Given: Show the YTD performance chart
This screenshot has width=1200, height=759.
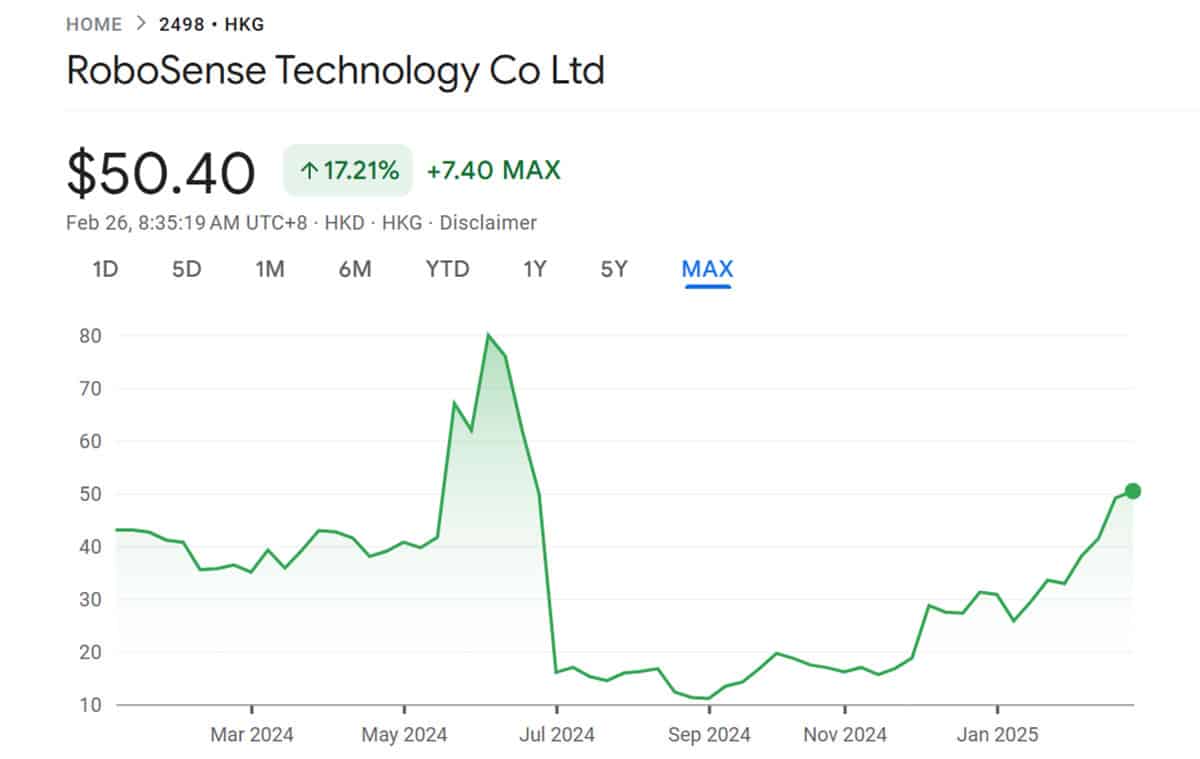Looking at the screenshot, I should click(446, 269).
